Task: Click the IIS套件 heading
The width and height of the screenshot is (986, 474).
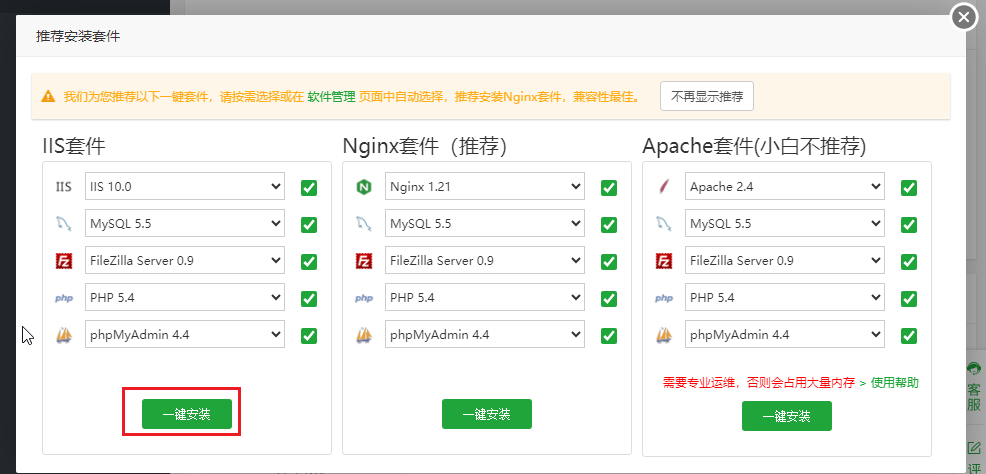Action: point(74,146)
